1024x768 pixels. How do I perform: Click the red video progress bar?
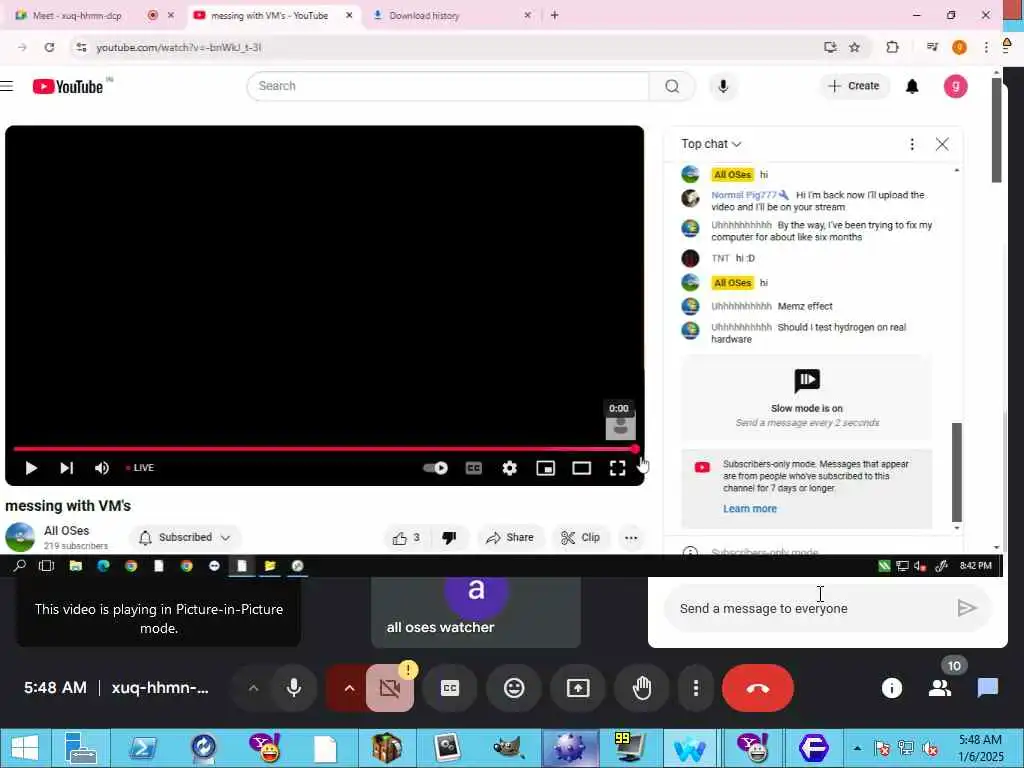(x=323, y=449)
